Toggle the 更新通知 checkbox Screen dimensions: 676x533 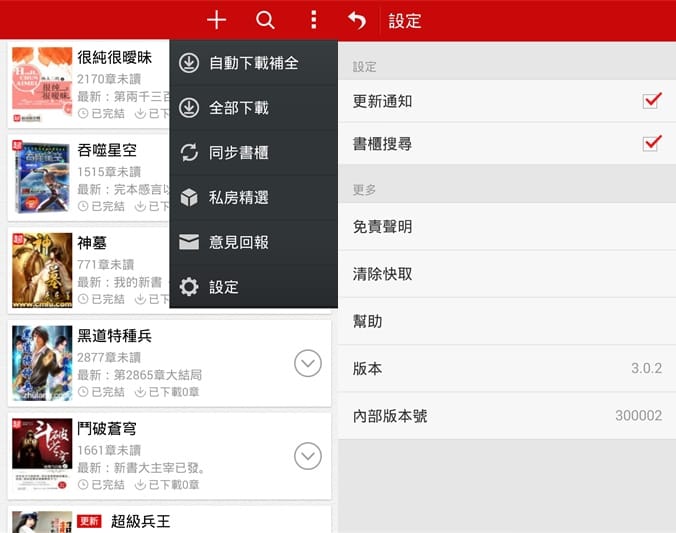click(652, 101)
